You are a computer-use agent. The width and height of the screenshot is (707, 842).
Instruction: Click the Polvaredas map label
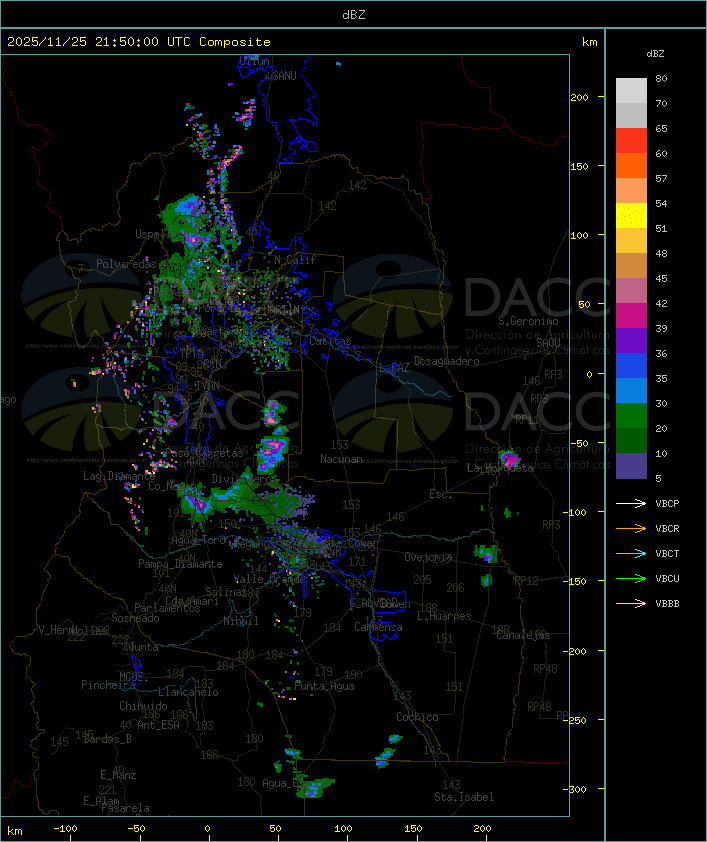[126, 264]
